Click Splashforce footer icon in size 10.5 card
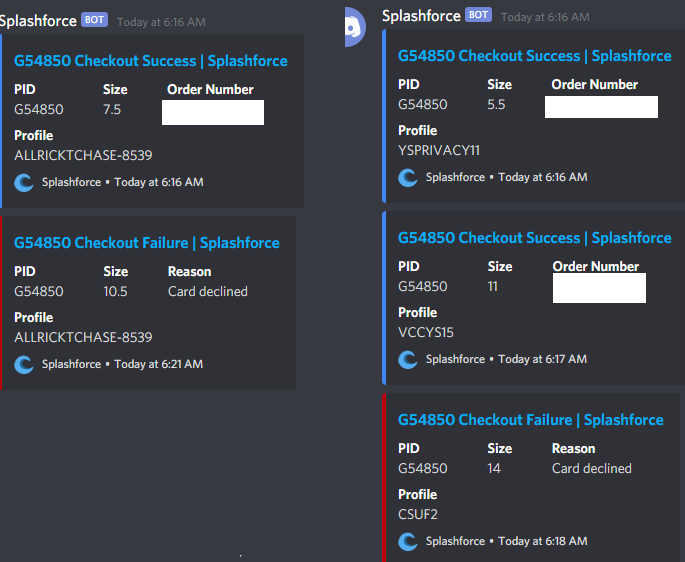Screen dimensions: 685x562 tap(24, 364)
